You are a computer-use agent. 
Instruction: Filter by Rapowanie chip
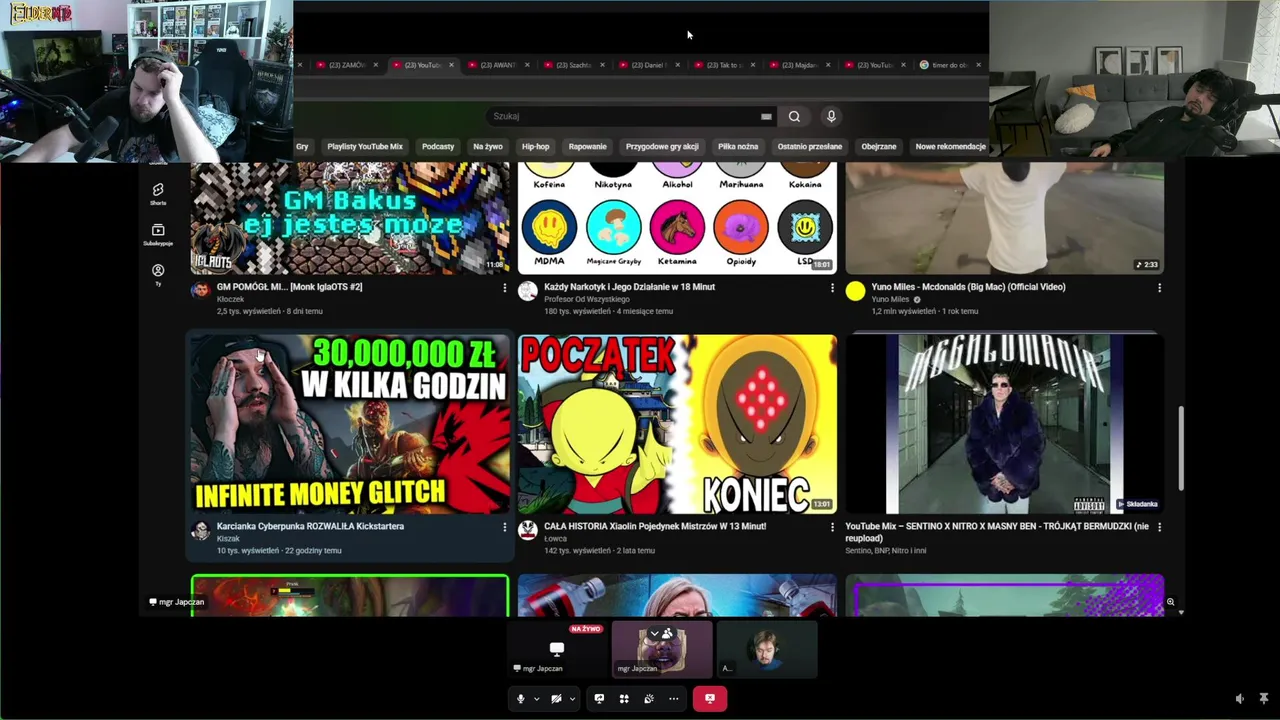(587, 147)
